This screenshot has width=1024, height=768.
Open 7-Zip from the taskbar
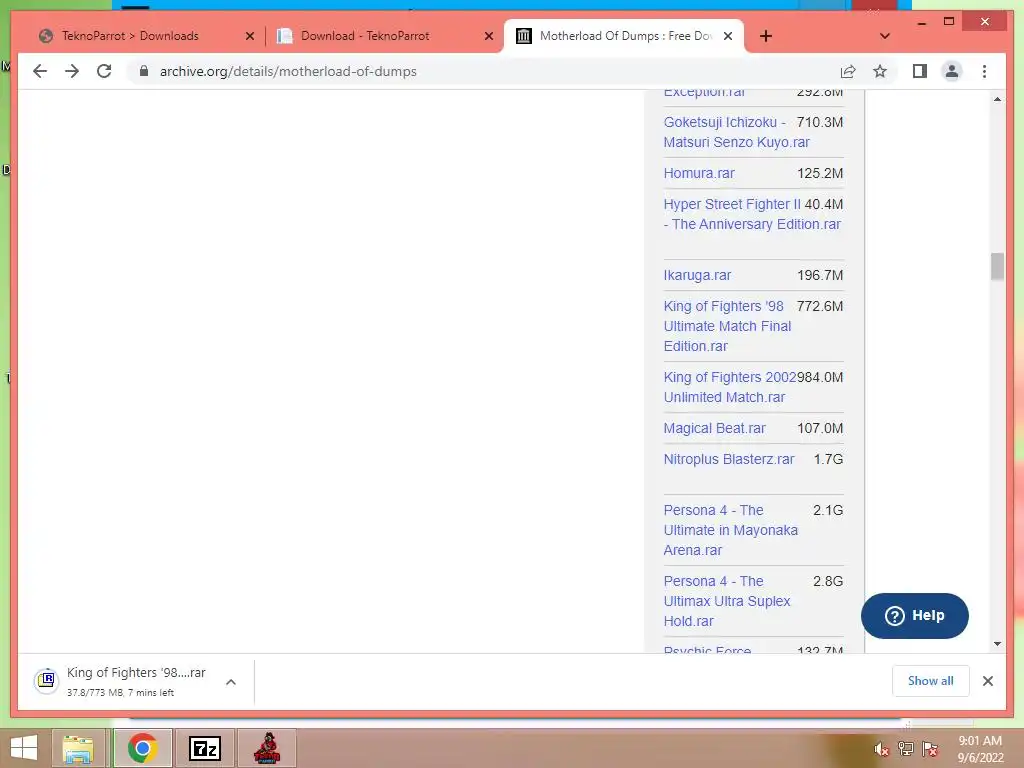[x=204, y=748]
